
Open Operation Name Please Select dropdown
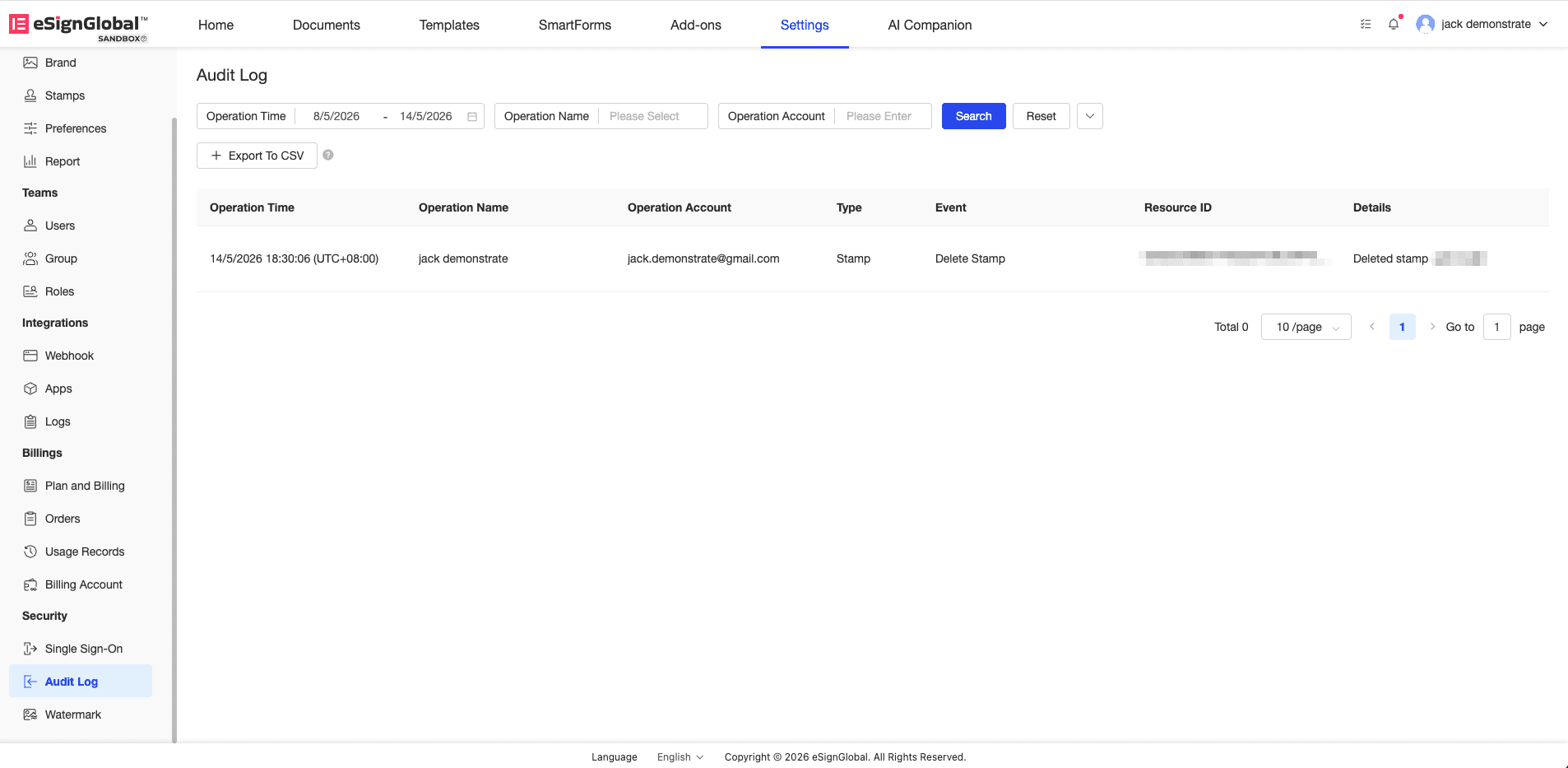tap(653, 116)
